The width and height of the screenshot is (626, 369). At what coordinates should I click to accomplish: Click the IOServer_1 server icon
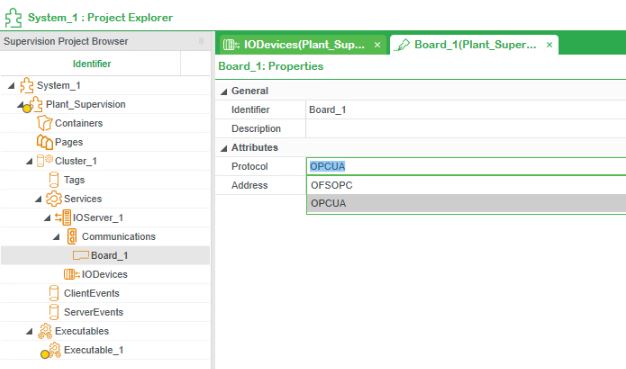click(63, 217)
